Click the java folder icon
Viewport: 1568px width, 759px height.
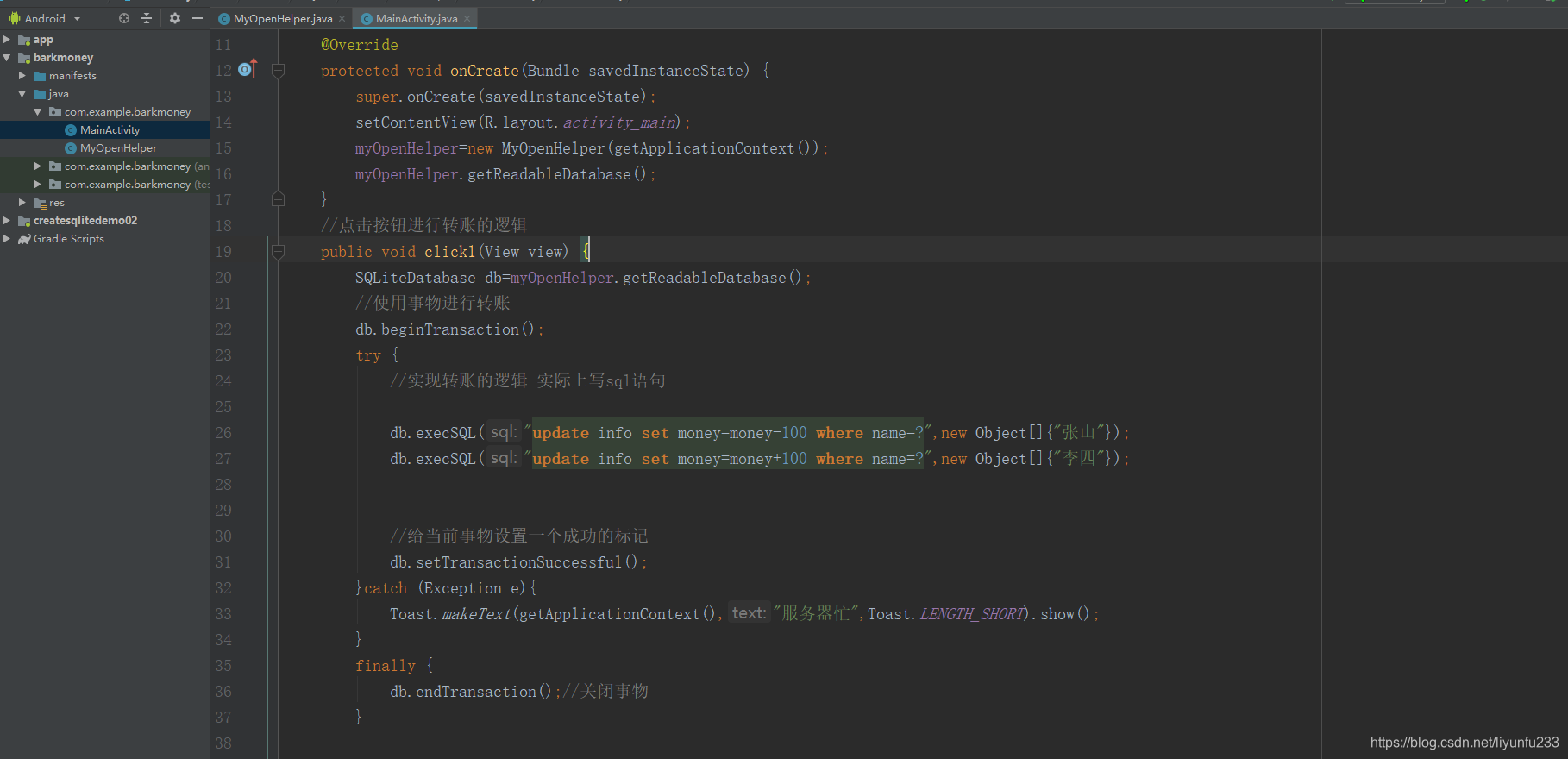click(x=40, y=94)
